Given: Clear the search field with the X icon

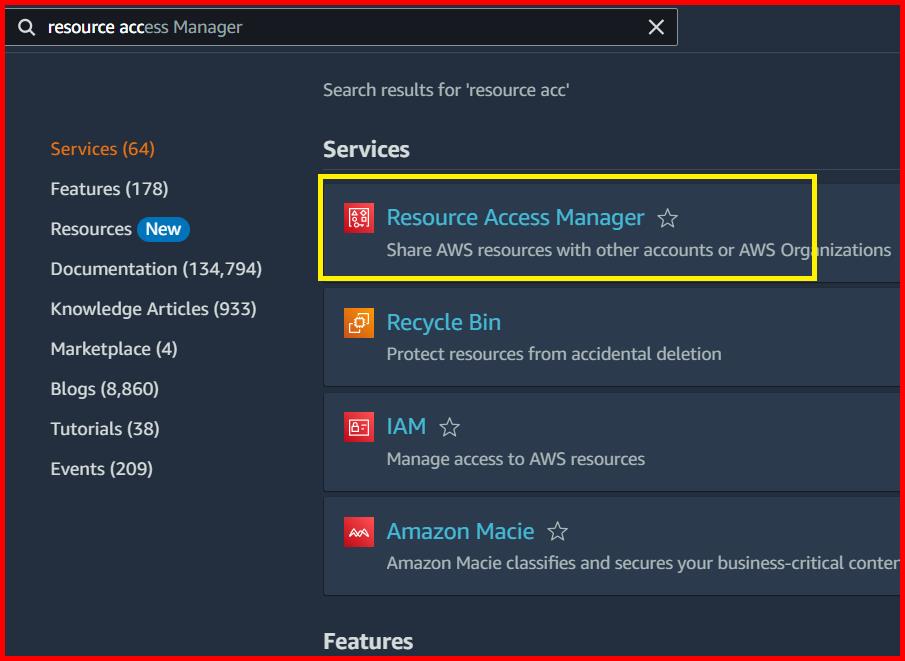Looking at the screenshot, I should point(656,27).
